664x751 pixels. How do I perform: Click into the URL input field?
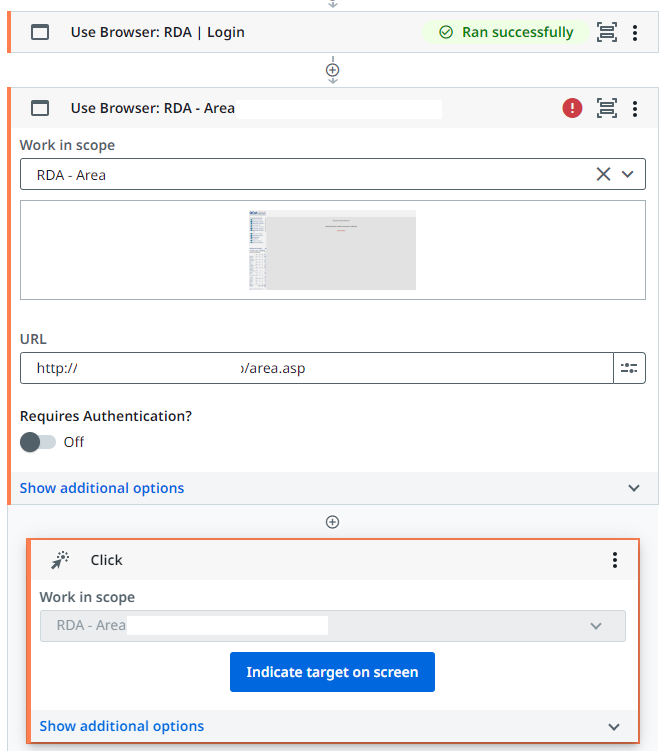[x=316, y=368]
